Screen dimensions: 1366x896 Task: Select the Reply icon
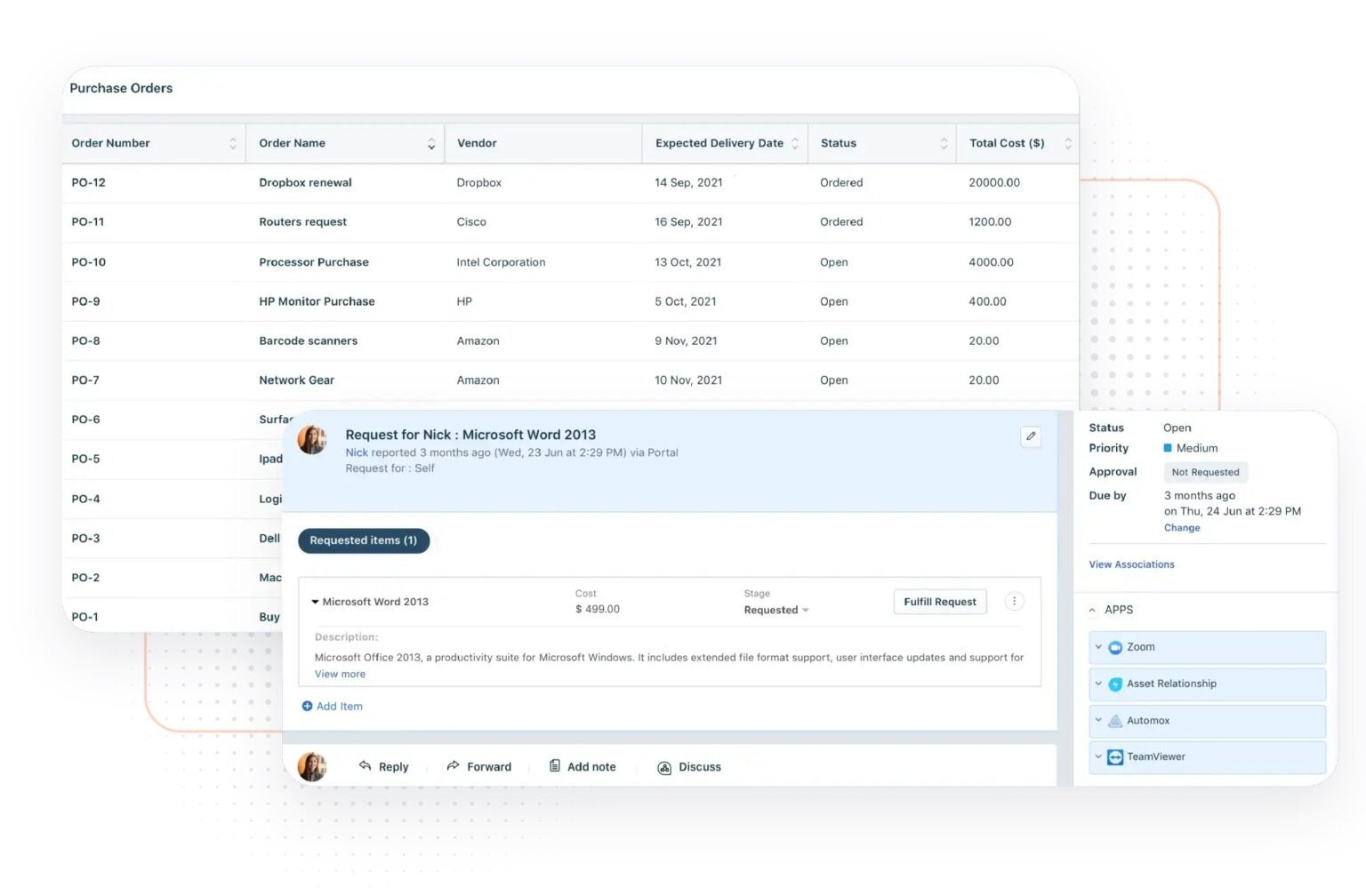pyautogui.click(x=365, y=766)
